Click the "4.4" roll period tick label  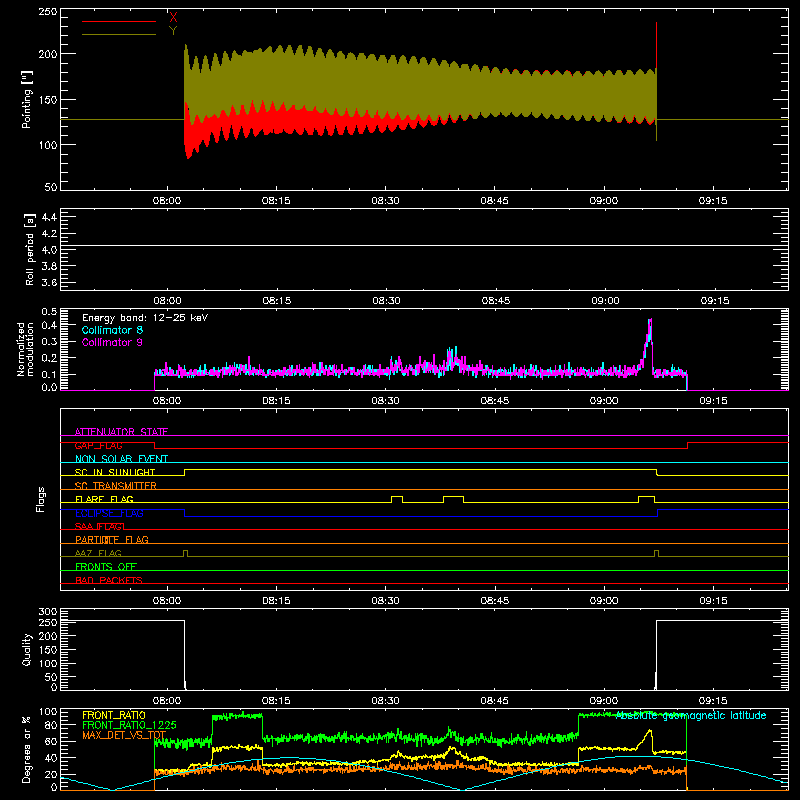[49, 217]
